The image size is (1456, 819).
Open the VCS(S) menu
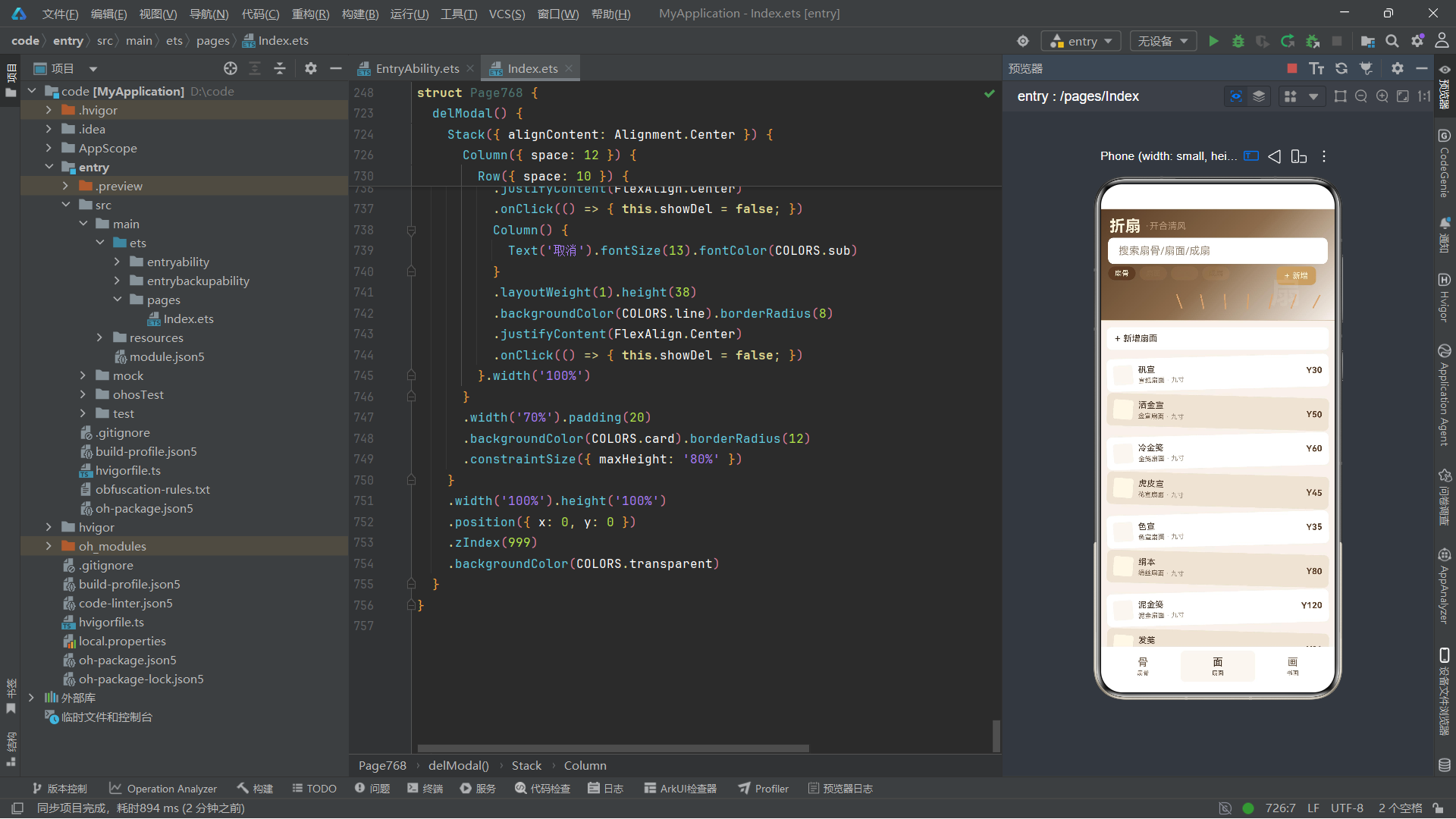[507, 14]
